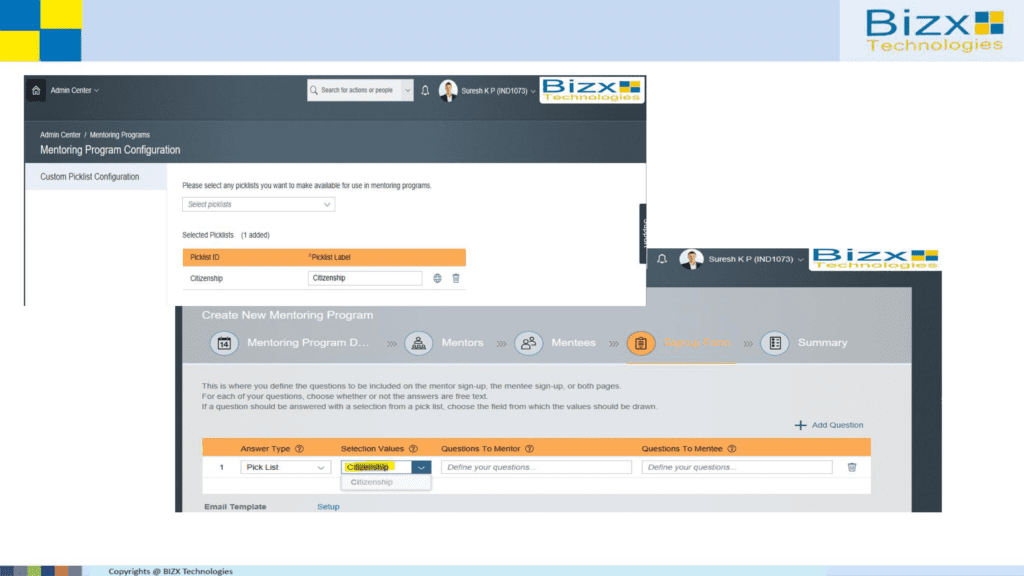
Task: Click Suresh K P avatar in top window
Action: (x=448, y=91)
